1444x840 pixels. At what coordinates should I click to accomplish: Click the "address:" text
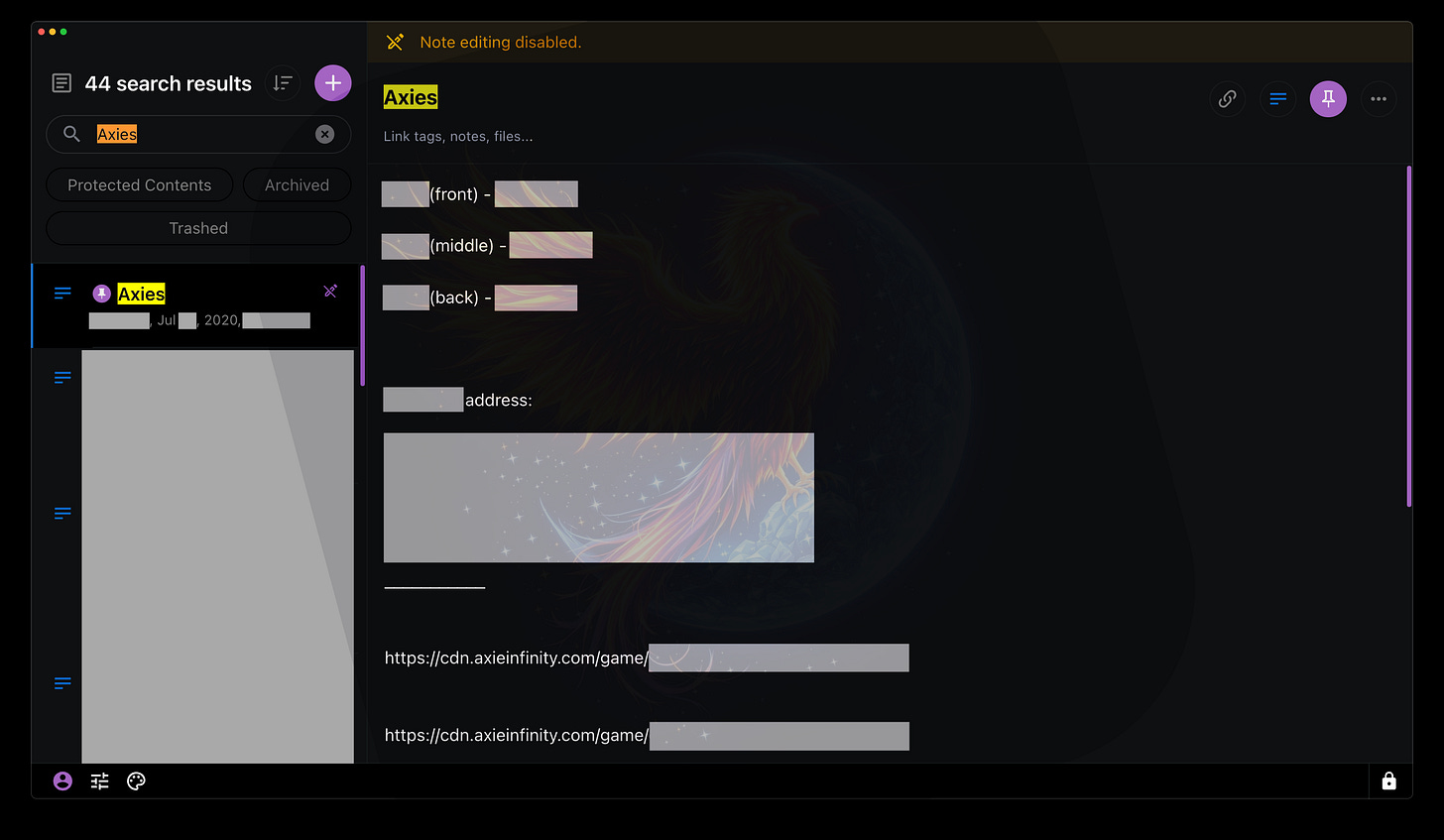(499, 401)
